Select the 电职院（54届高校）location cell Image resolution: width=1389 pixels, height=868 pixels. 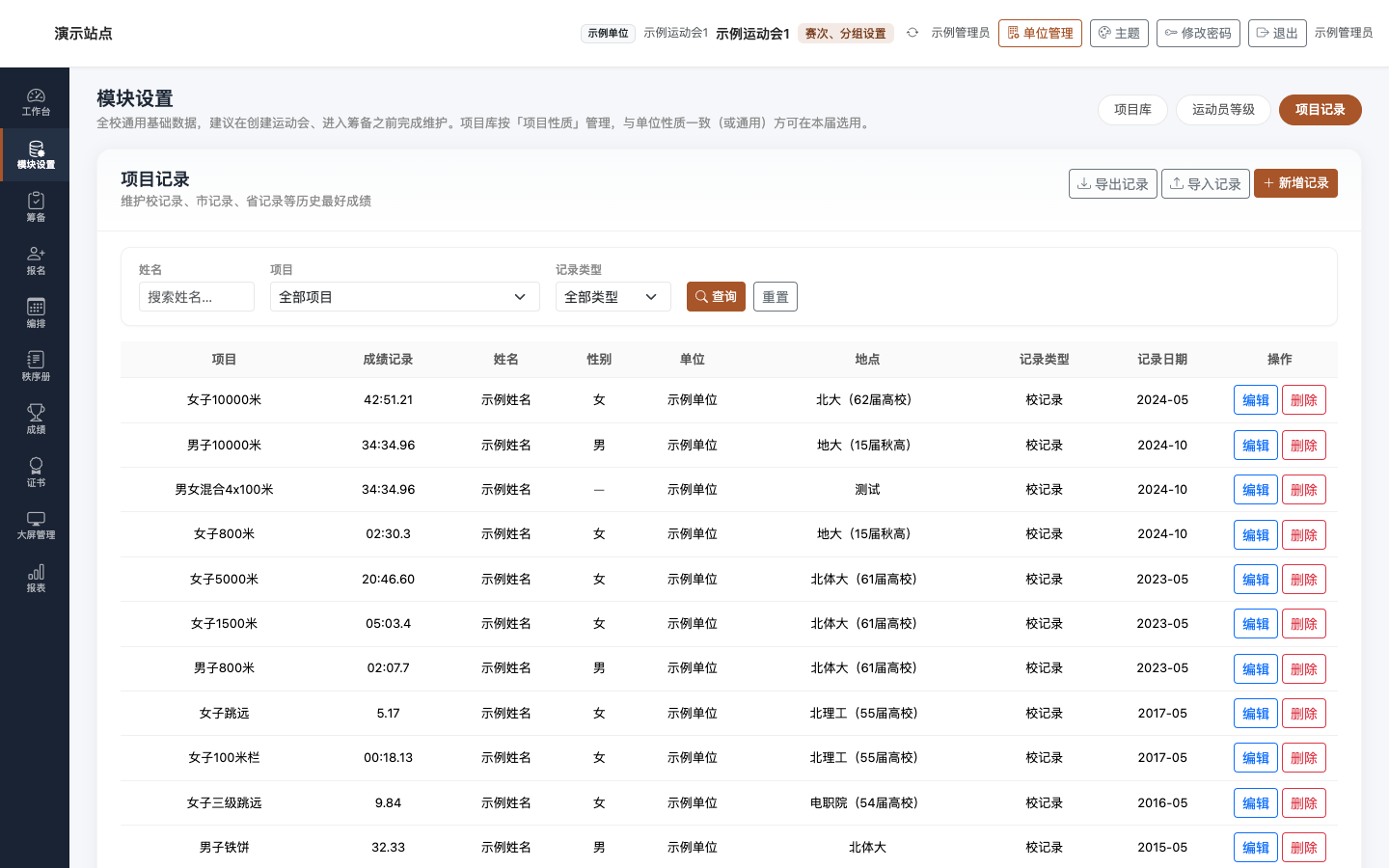point(867,802)
